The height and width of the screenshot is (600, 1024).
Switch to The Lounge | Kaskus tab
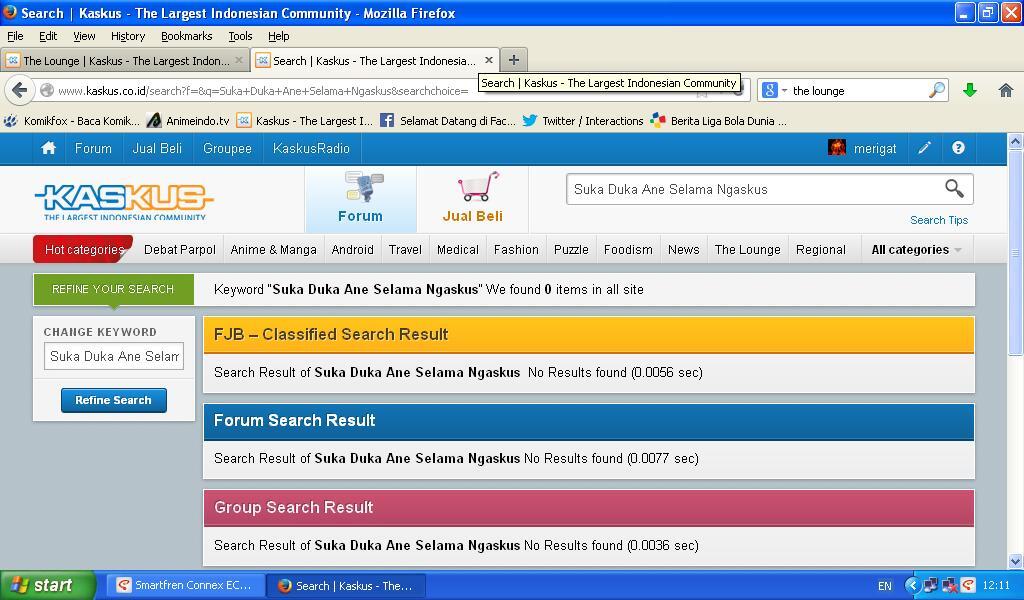[124, 60]
